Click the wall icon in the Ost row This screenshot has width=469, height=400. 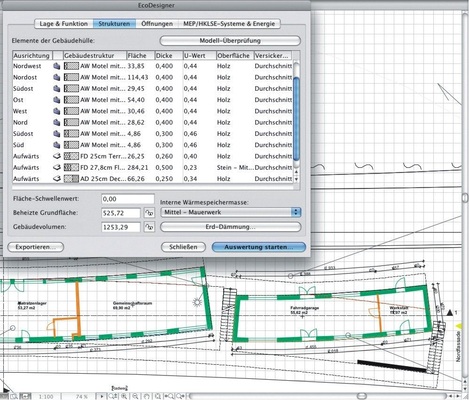coord(57,100)
